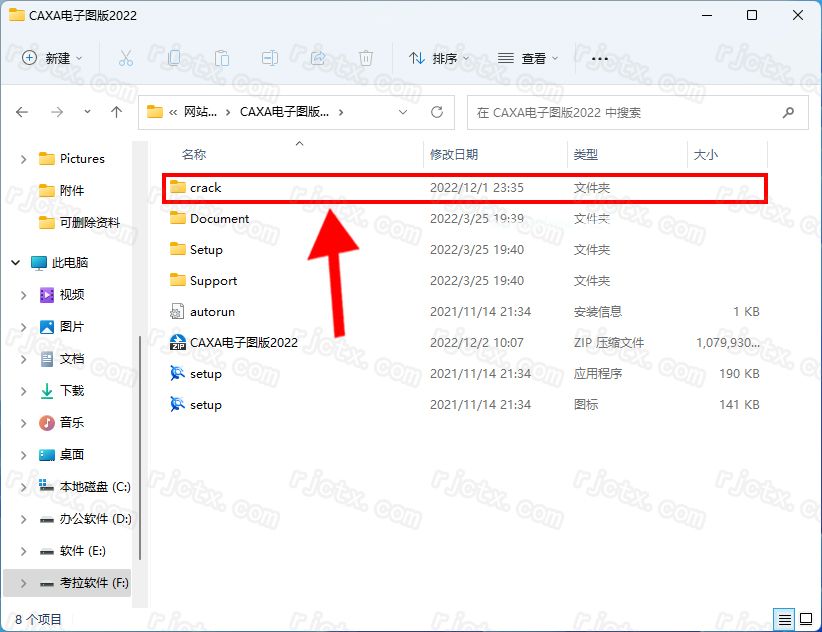Click the Copy icon in the toolbar

tap(173, 58)
